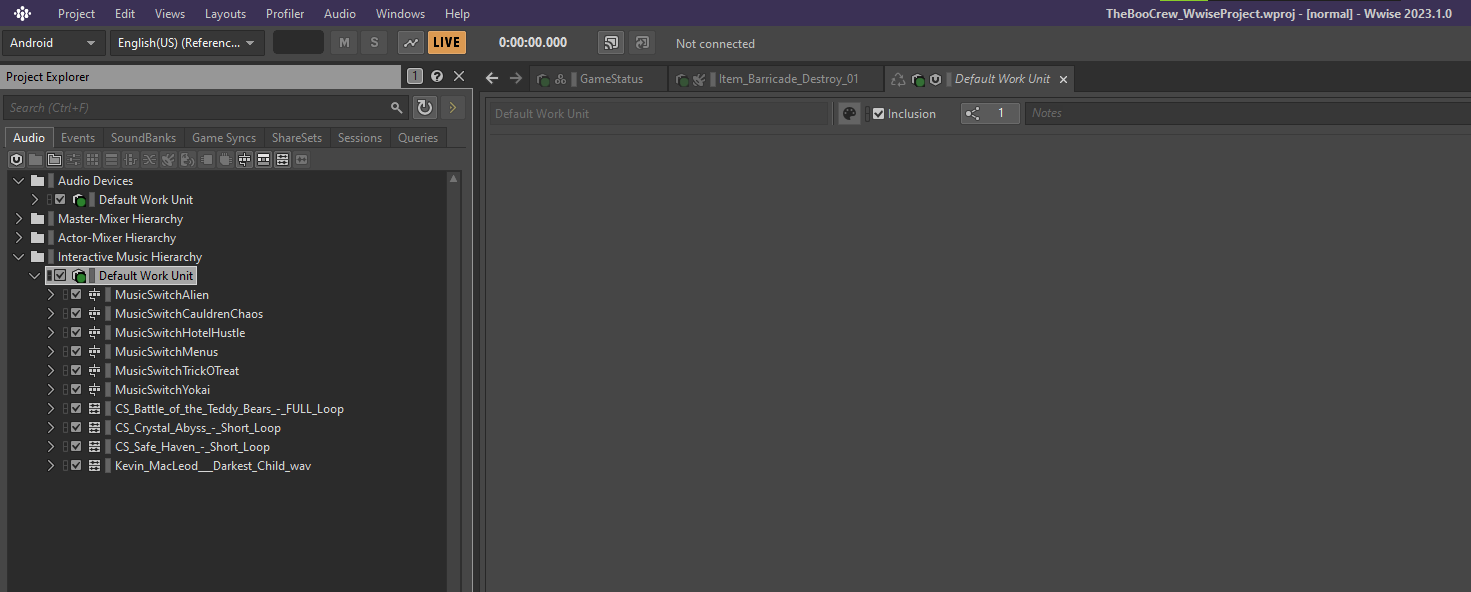Toggle the Solo S button in the toolbar
1471x592 pixels.
pyautogui.click(x=373, y=42)
